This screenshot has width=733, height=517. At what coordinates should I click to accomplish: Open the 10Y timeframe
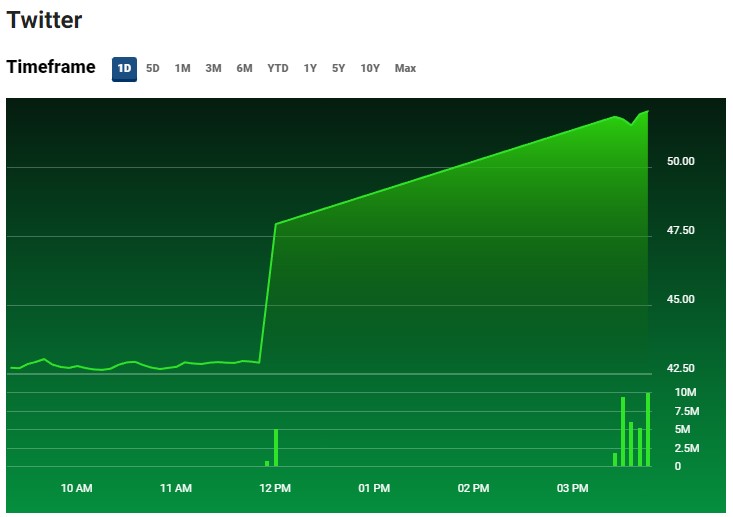pos(370,68)
